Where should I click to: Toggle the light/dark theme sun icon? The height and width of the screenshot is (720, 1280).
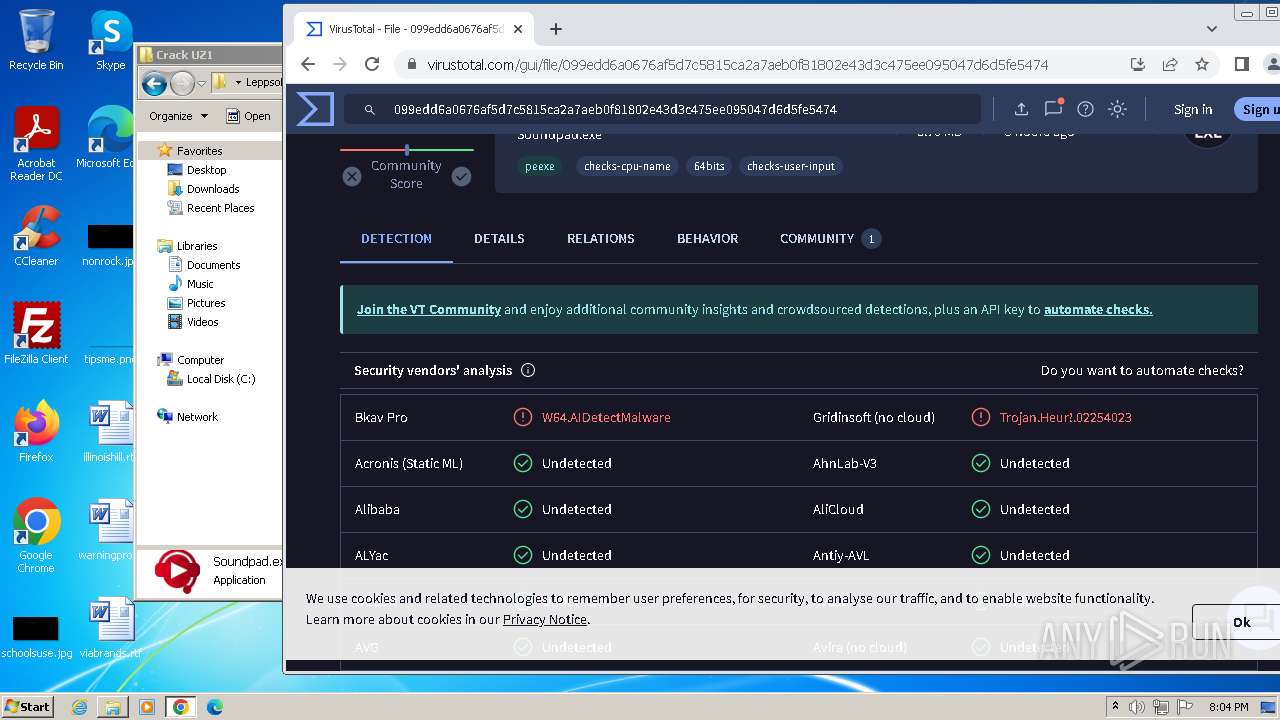1118,109
